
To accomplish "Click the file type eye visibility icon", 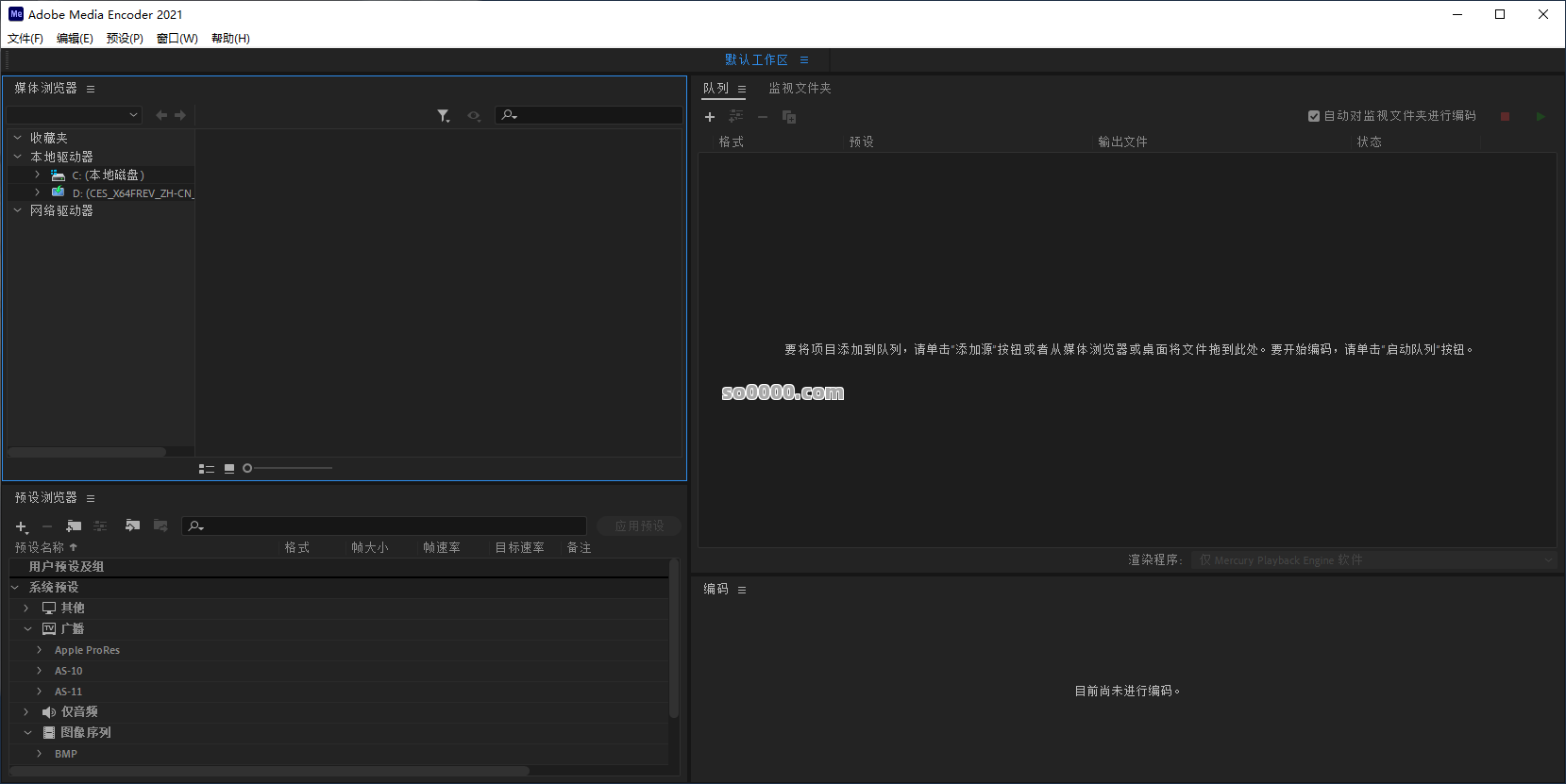I will (474, 115).
